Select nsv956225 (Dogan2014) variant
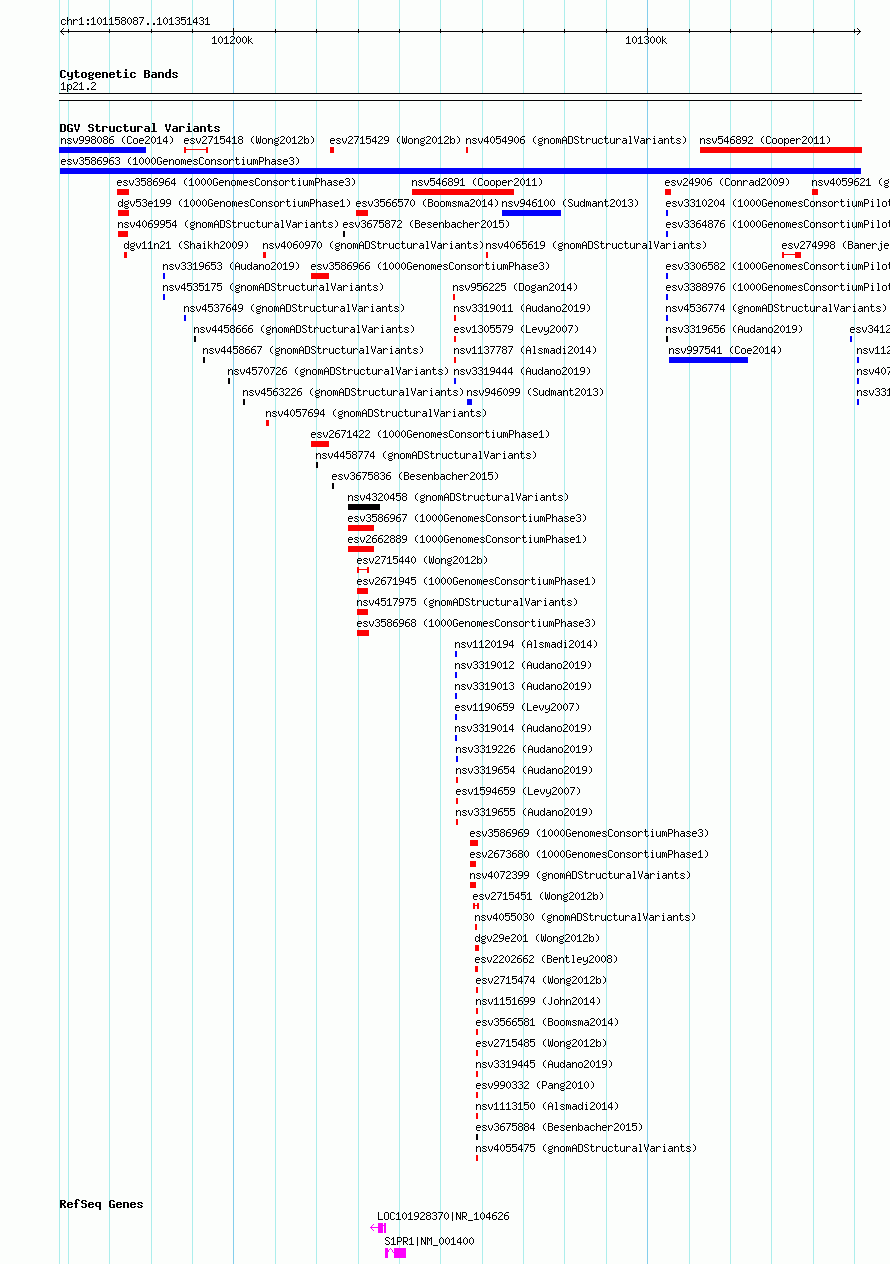 pyautogui.click(x=515, y=288)
